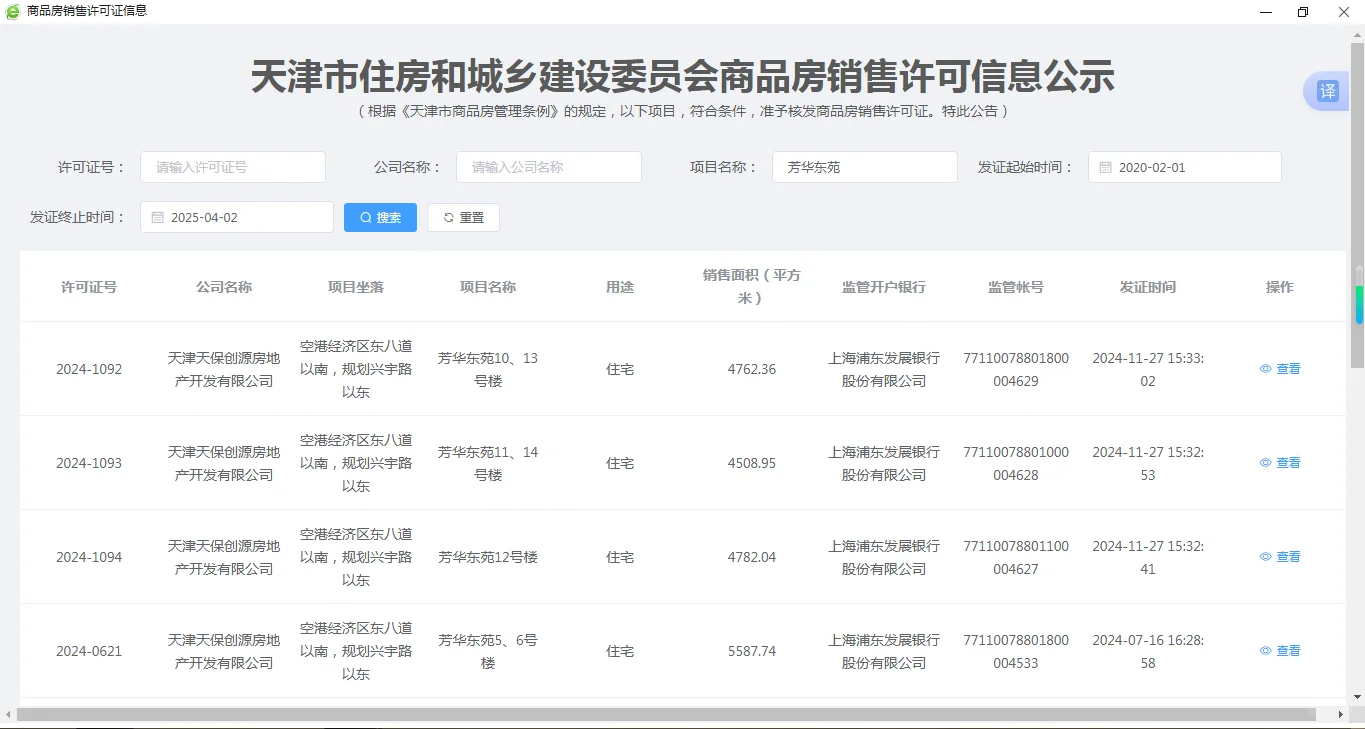This screenshot has width=1365, height=729.
Task: Click project name 芳华东苑5、6号楼
Action: pyautogui.click(x=488, y=651)
